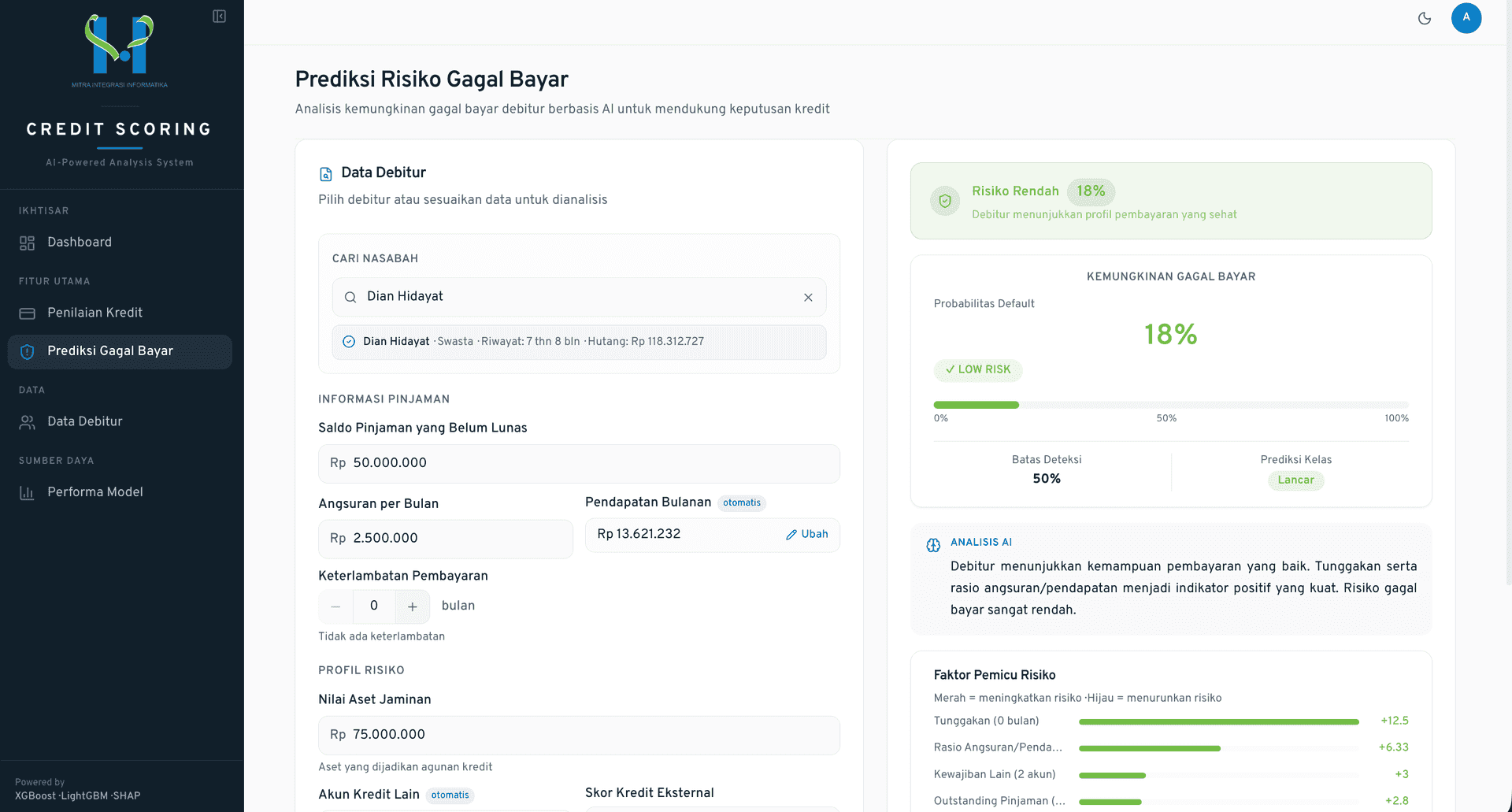
Task: Edit Saldo Pinjaman yang Belum Lunas field
Action: [579, 464]
